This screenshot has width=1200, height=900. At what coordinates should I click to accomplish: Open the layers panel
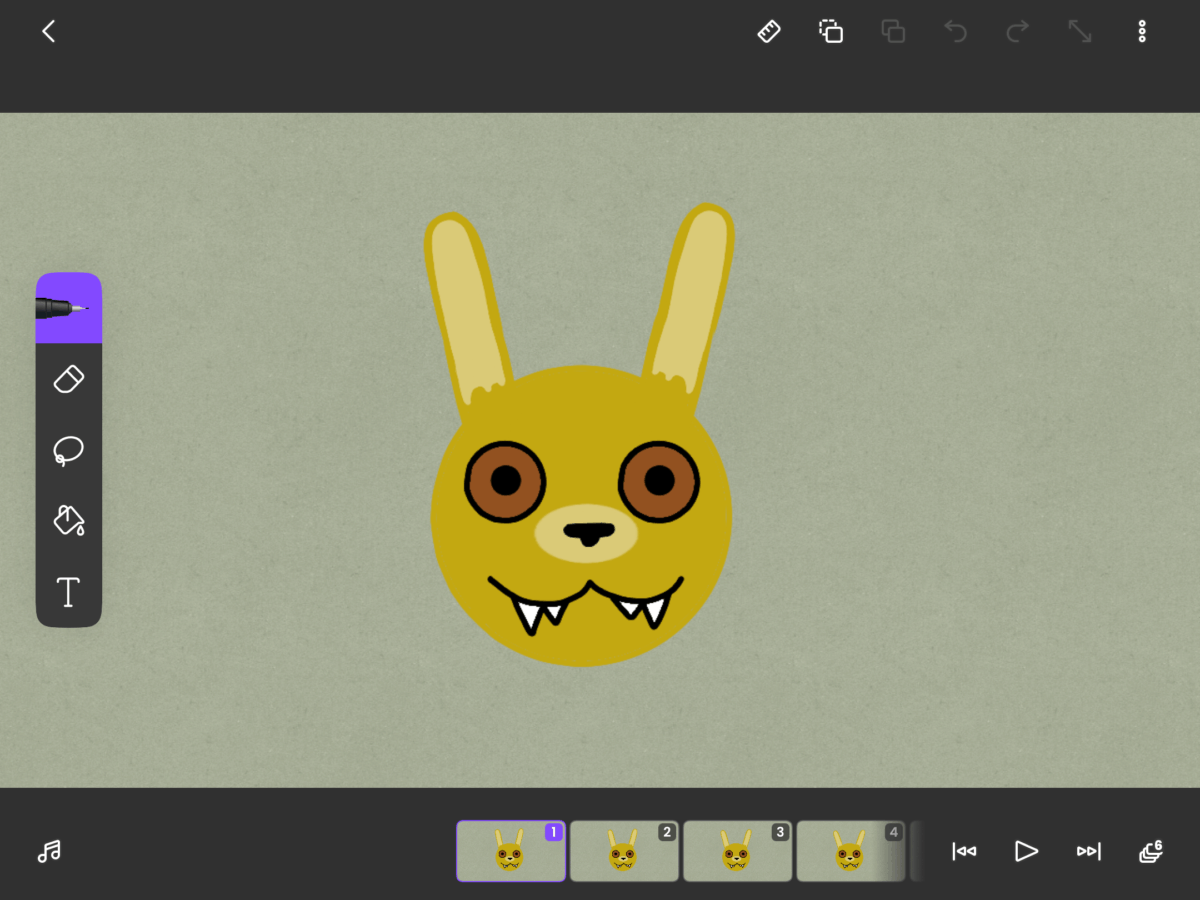tap(1151, 851)
